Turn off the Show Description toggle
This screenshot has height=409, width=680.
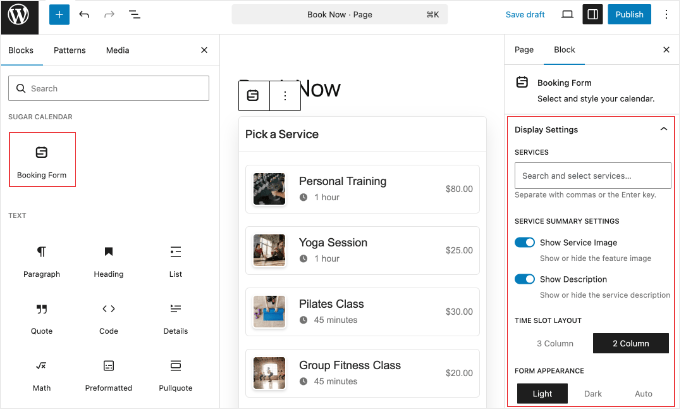[524, 279]
